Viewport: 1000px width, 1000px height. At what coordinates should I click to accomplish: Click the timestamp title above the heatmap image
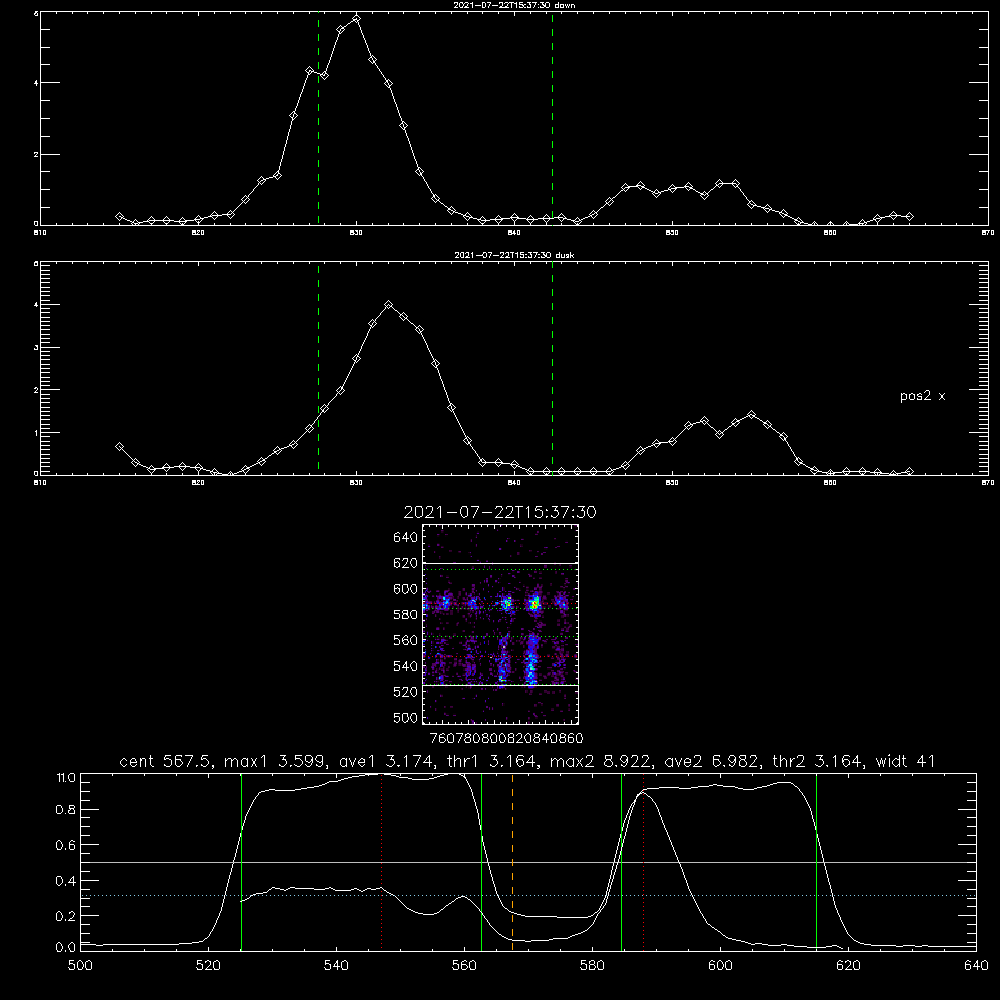point(500,512)
